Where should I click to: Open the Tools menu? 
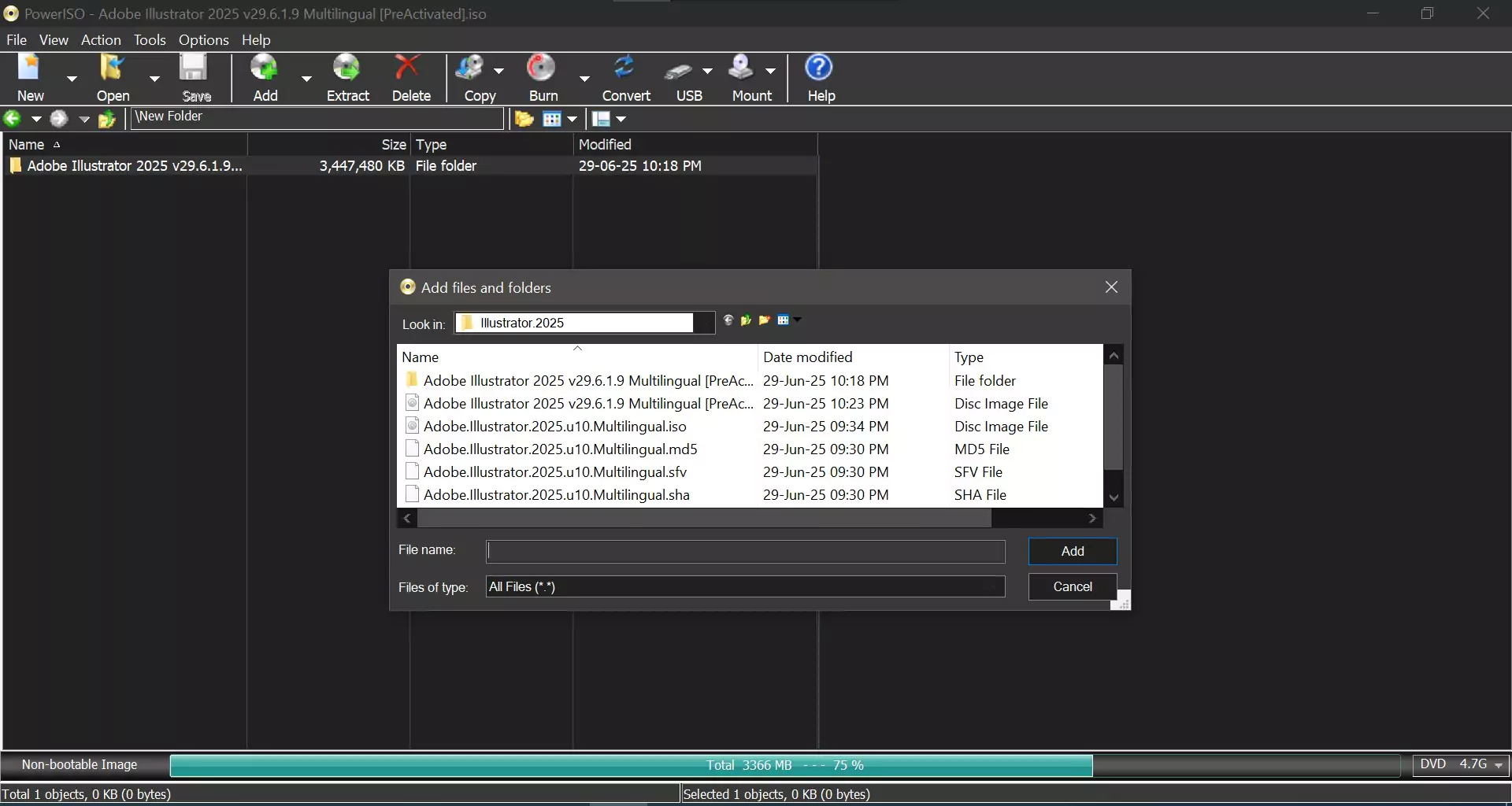click(150, 39)
